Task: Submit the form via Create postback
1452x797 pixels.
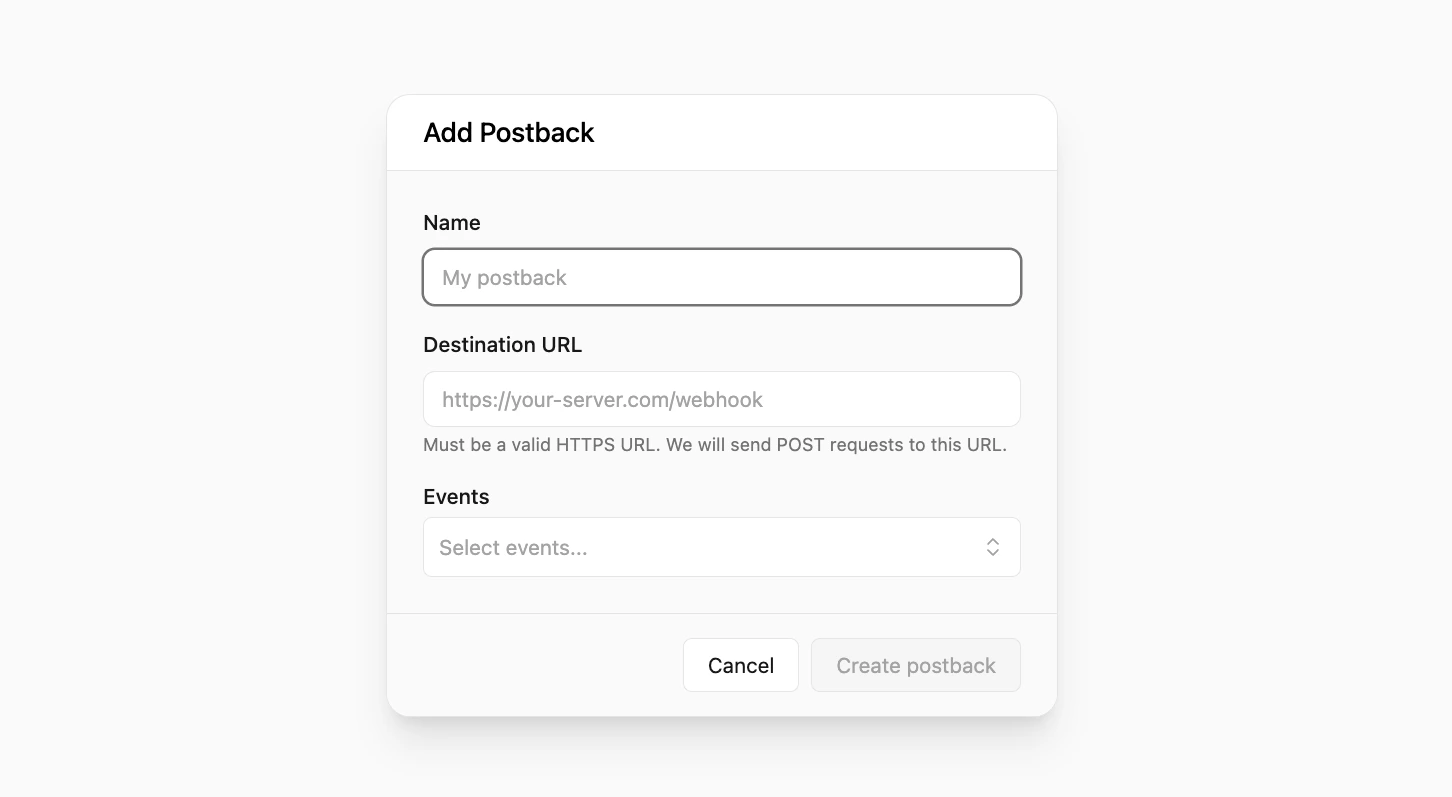Action: click(915, 665)
